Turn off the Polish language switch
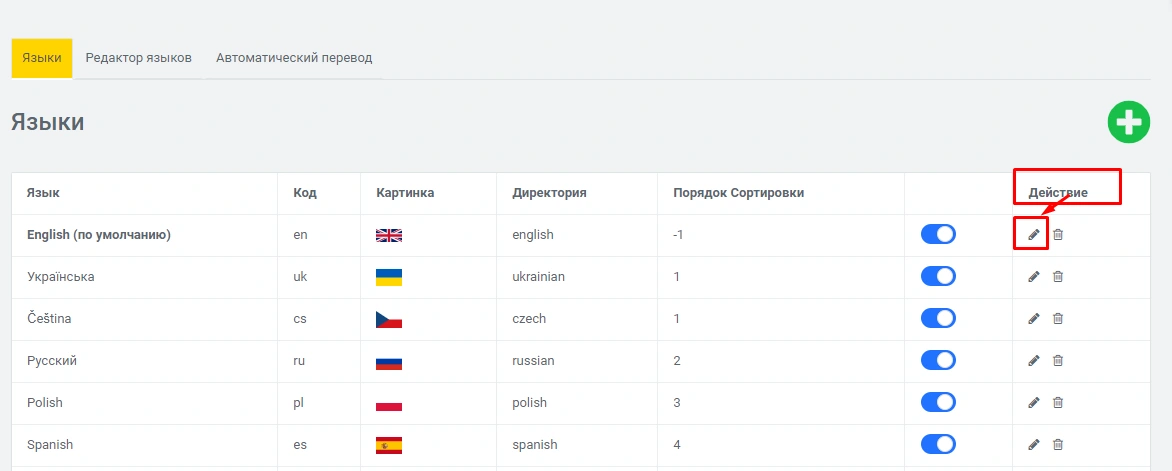 click(938, 402)
